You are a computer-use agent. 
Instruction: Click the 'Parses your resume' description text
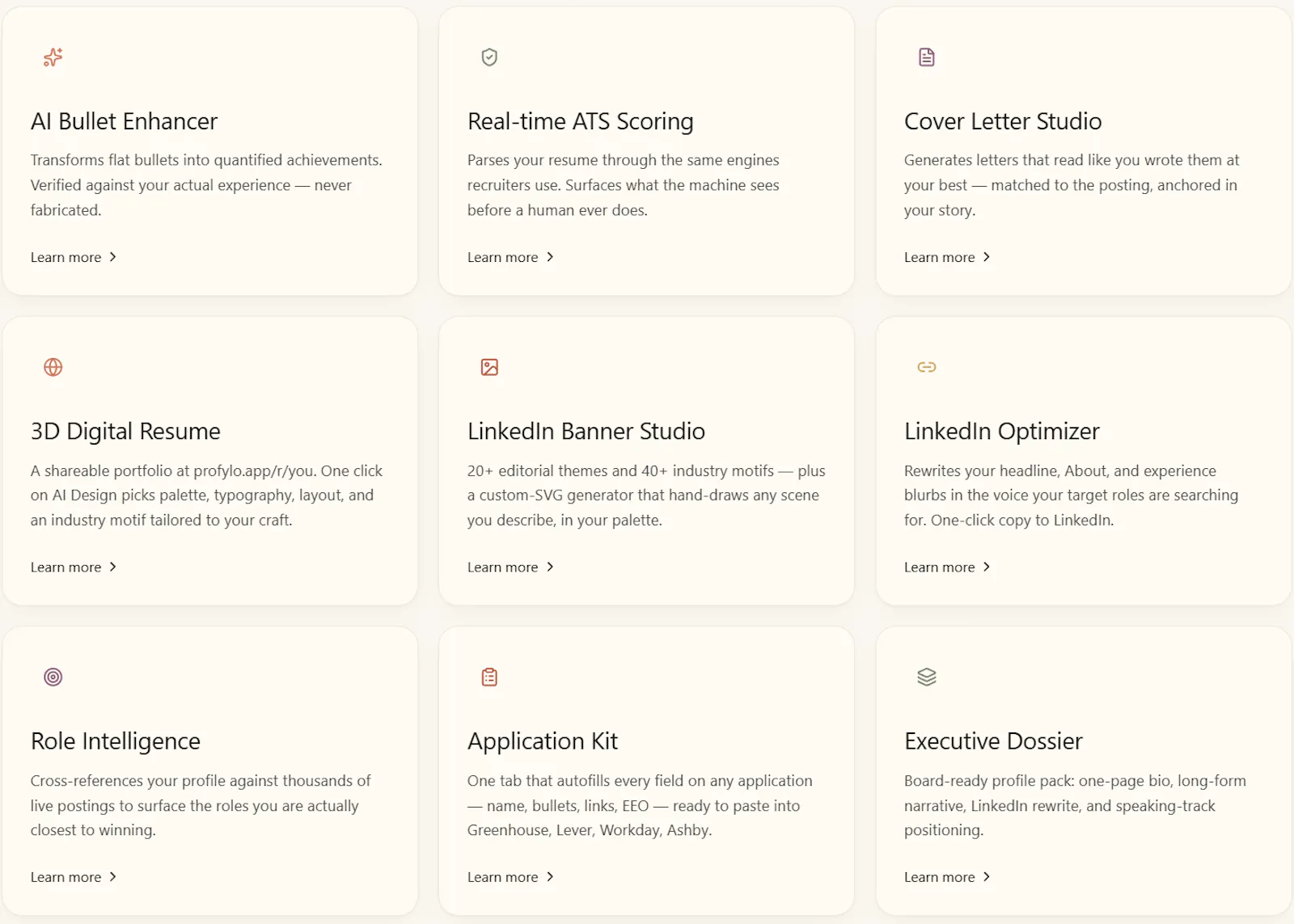[x=624, y=185]
